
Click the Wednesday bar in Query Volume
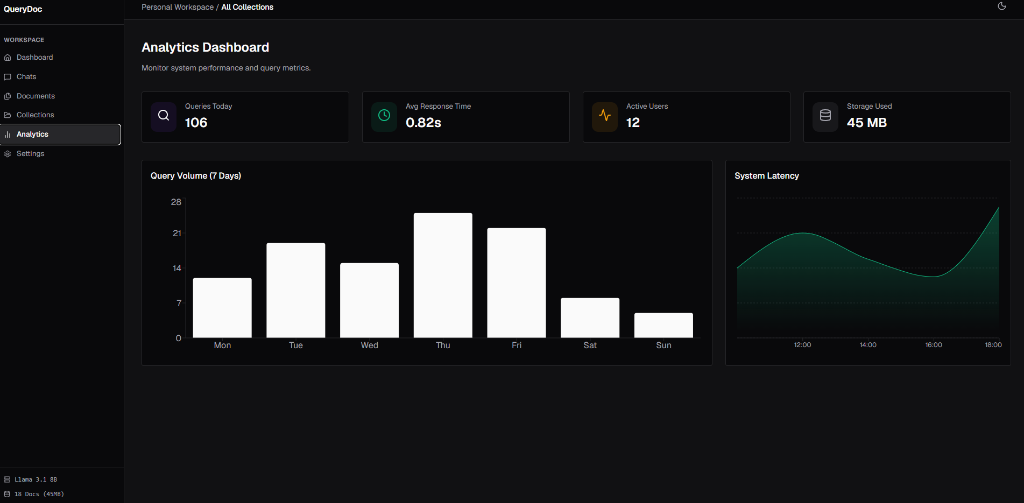pos(370,300)
